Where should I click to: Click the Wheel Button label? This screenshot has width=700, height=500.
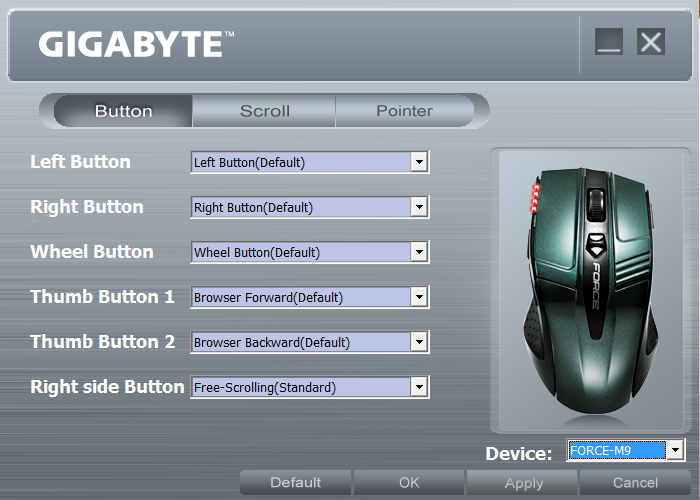(92, 252)
